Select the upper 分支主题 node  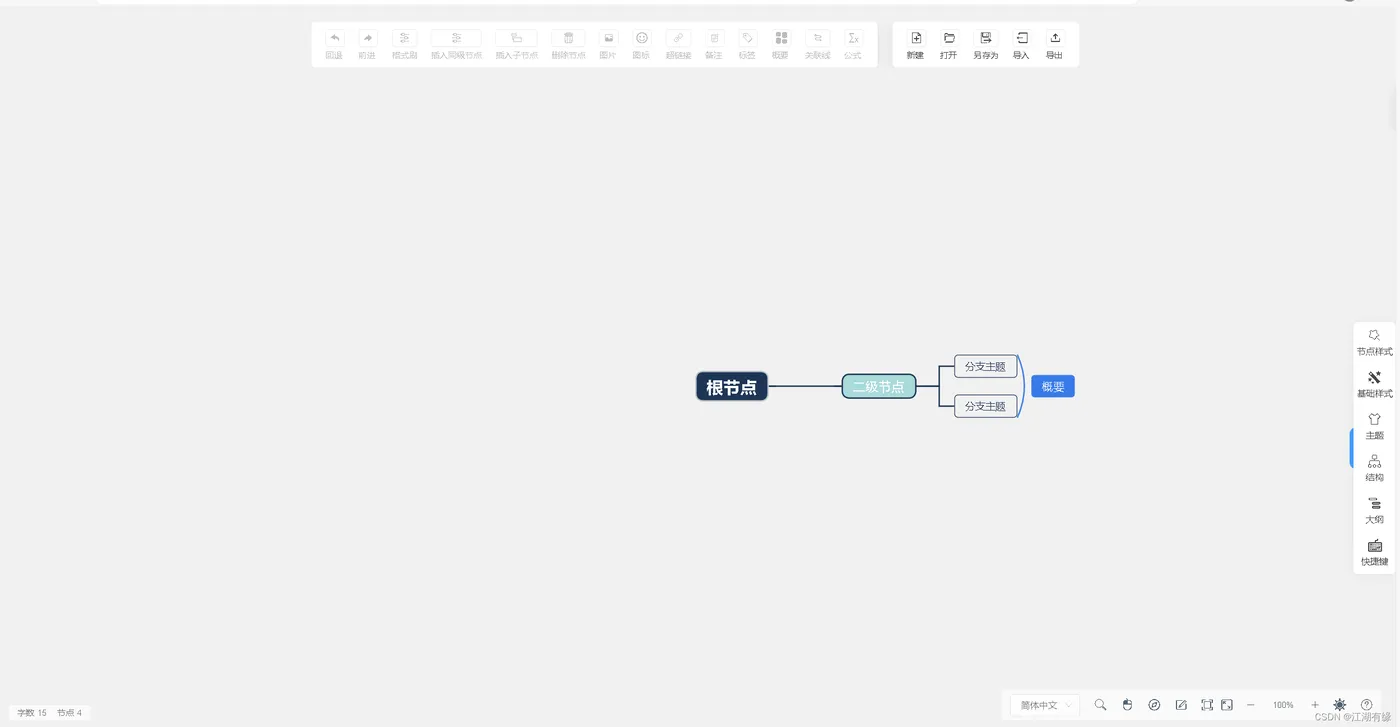coord(986,366)
